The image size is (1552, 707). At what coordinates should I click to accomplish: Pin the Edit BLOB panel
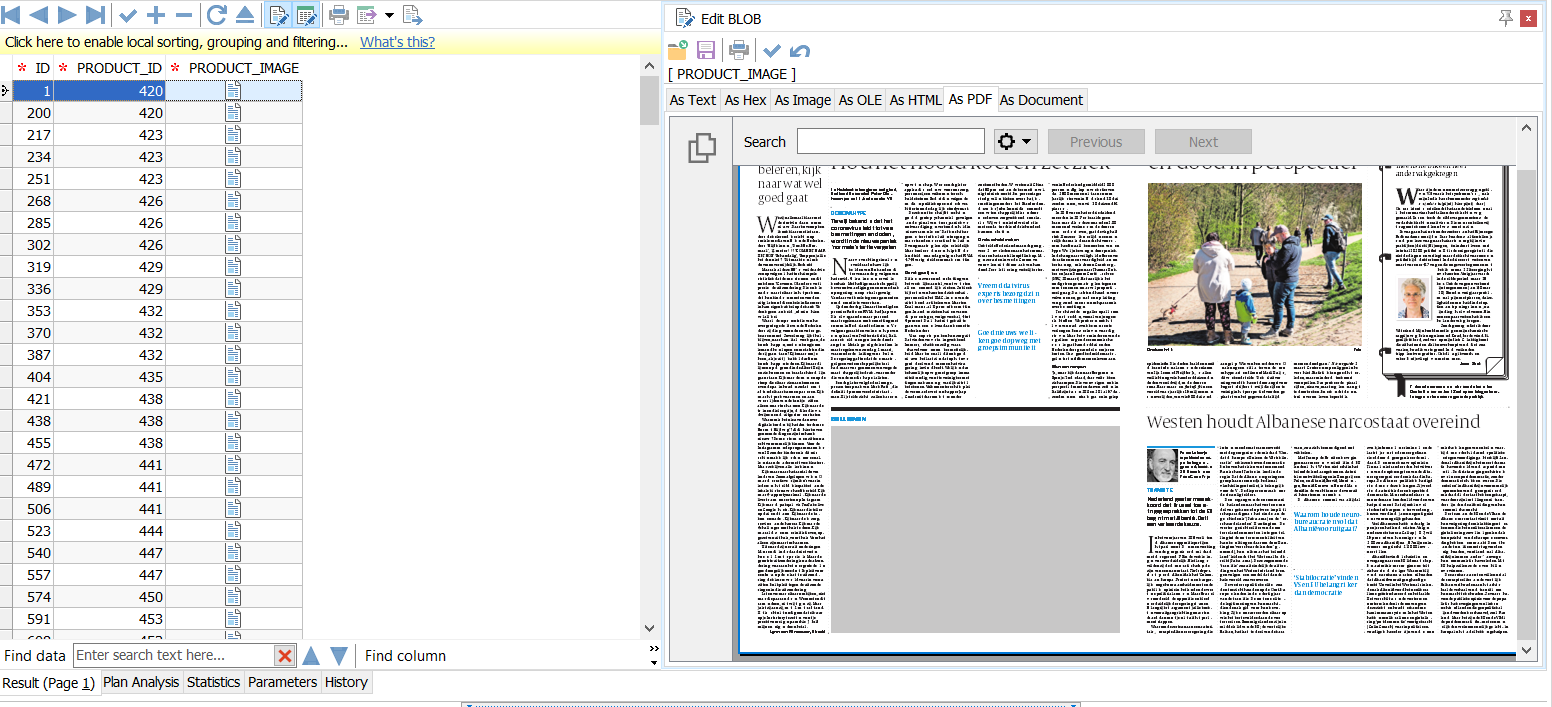(1506, 18)
